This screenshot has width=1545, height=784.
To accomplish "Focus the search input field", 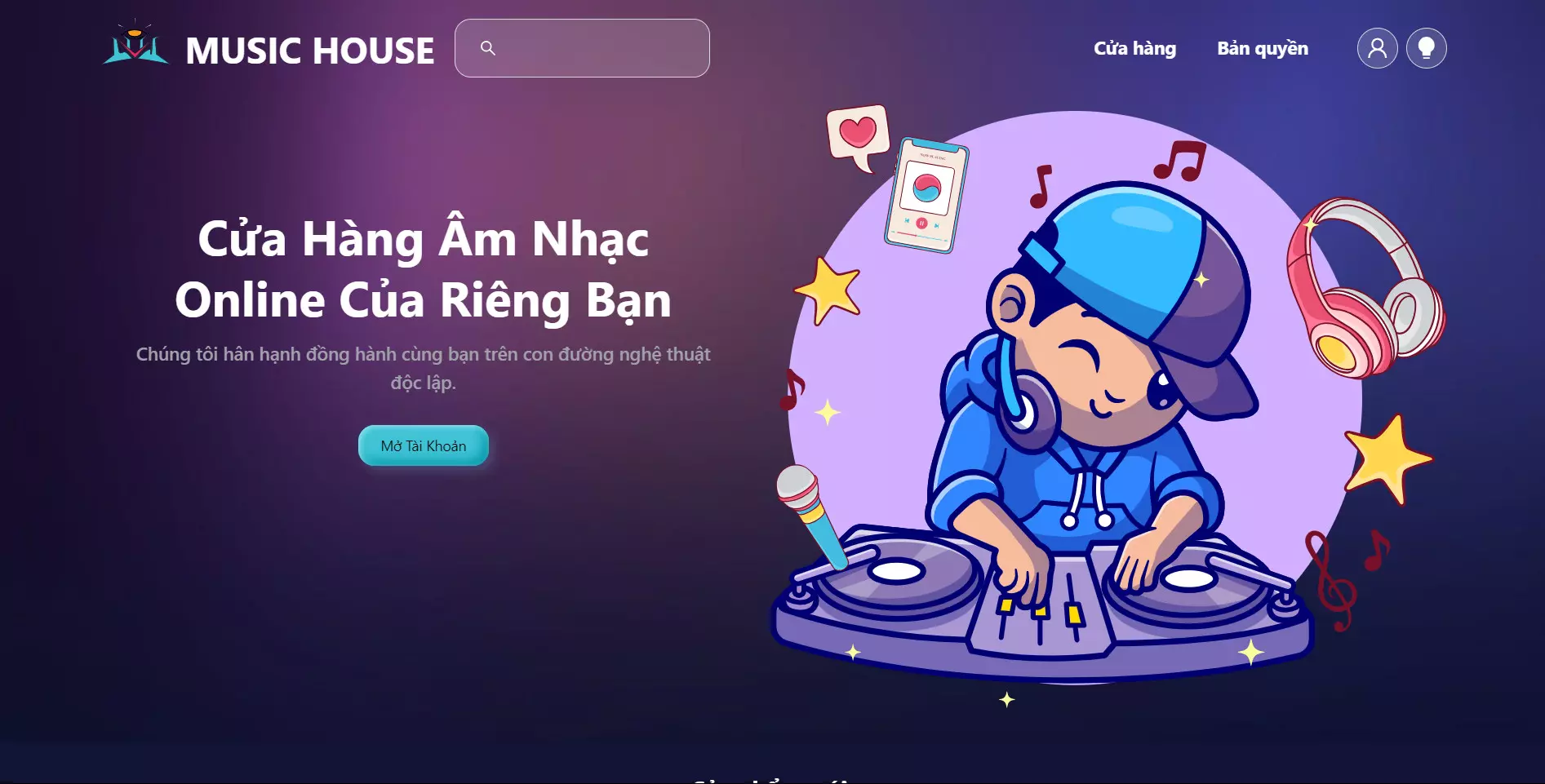I will pos(582,48).
